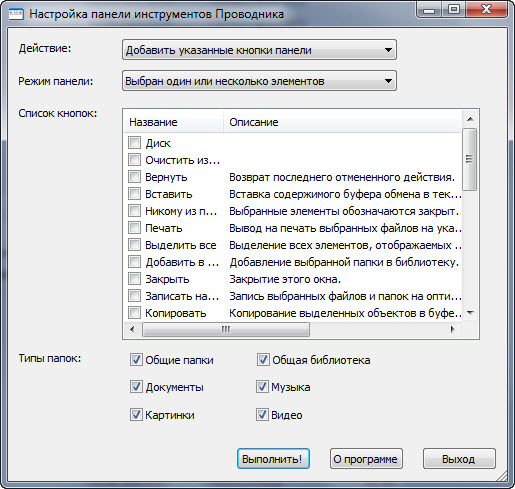515x489 pixels.
Task: Click the list's scroll up arrow
Action: click(470, 119)
